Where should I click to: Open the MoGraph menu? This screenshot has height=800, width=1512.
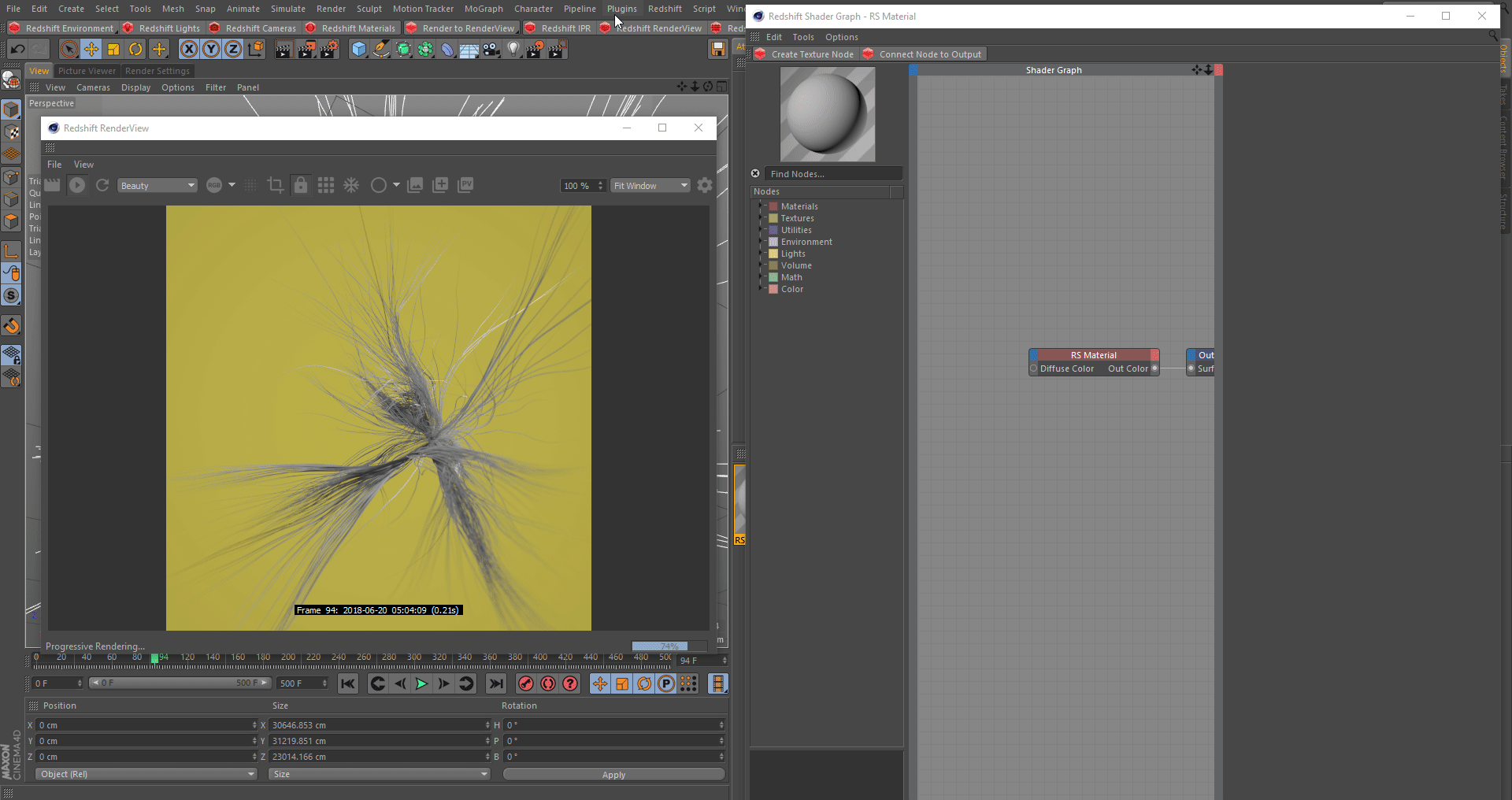click(x=484, y=9)
